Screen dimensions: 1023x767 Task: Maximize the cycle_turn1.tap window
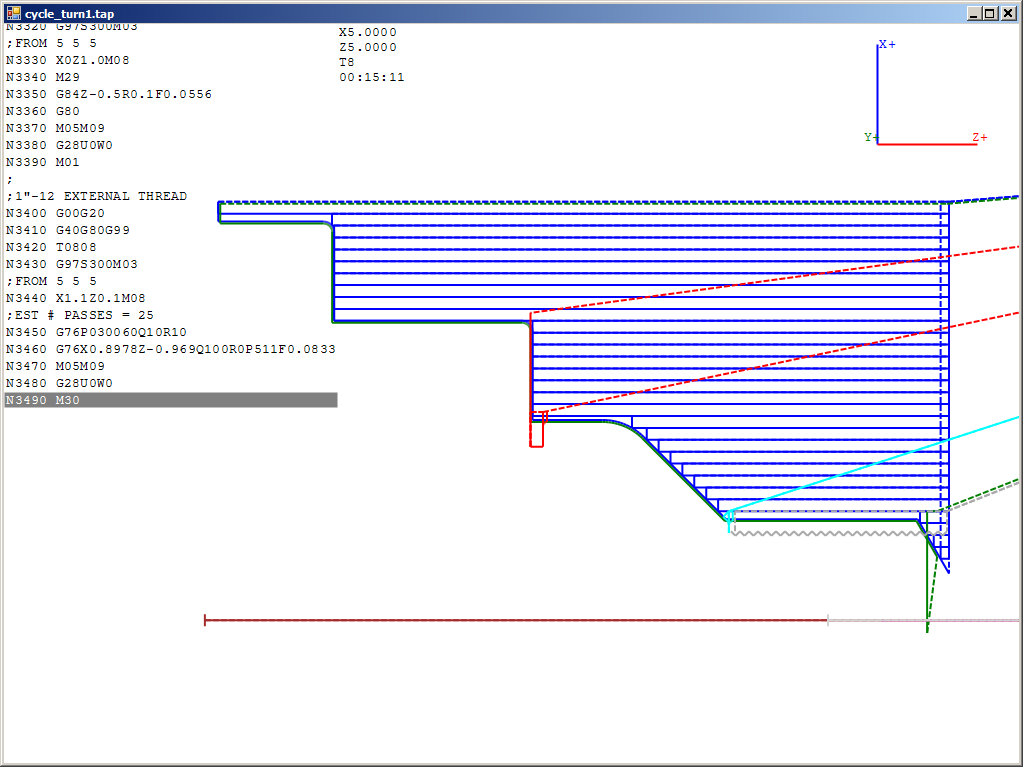[x=990, y=13]
